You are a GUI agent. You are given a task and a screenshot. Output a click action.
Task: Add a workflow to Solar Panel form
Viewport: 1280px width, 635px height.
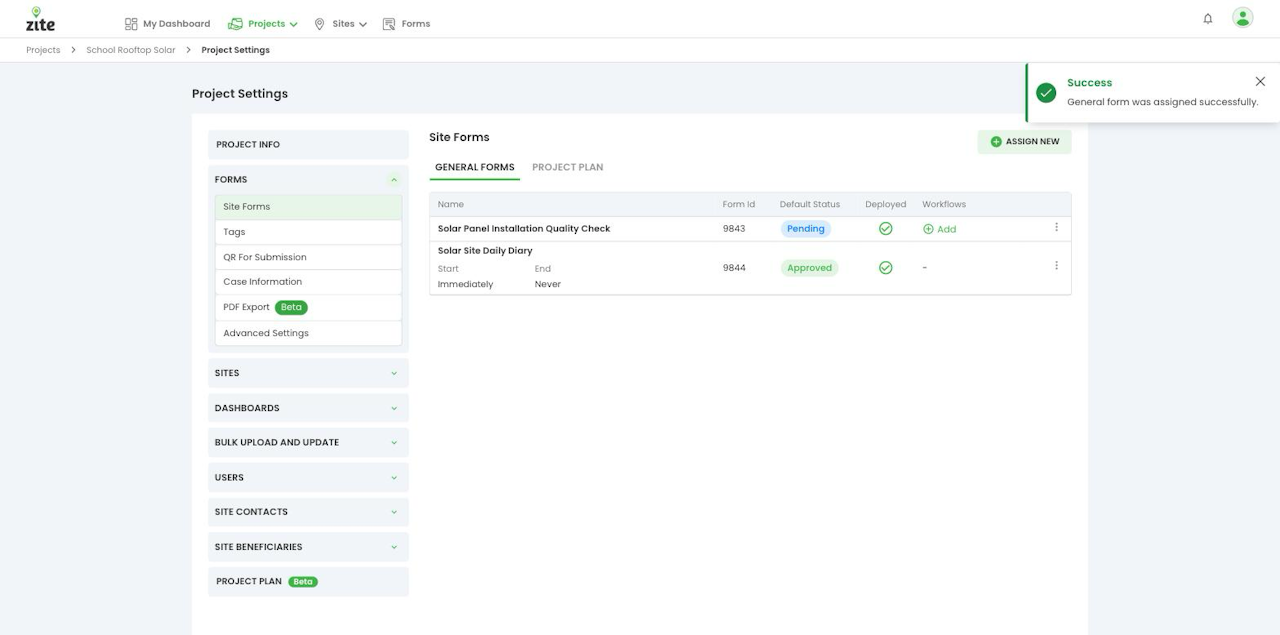940,229
